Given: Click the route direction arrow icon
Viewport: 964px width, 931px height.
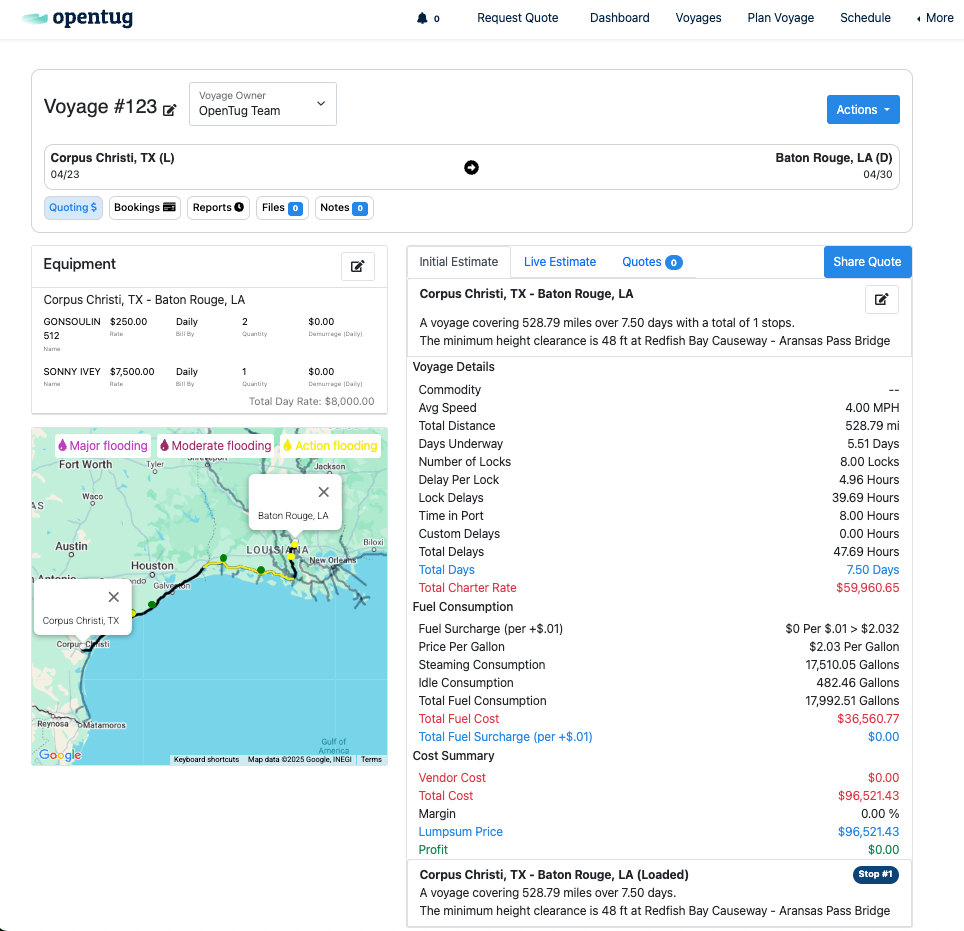Looking at the screenshot, I should [472, 167].
